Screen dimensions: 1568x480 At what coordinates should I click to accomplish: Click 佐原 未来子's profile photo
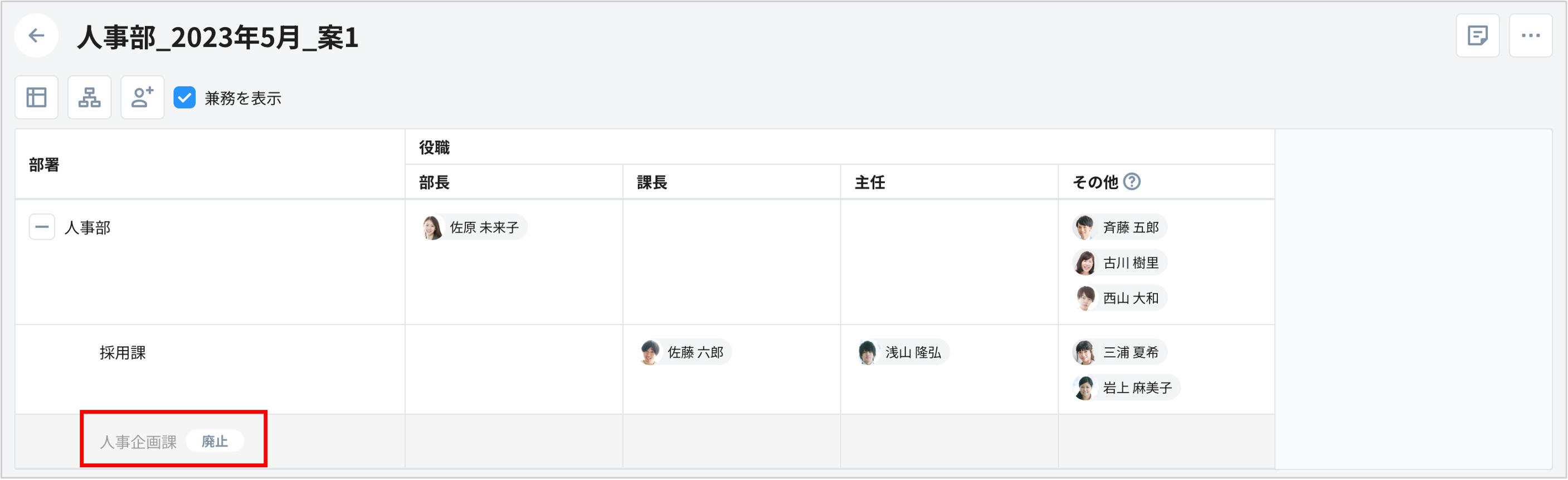click(432, 226)
